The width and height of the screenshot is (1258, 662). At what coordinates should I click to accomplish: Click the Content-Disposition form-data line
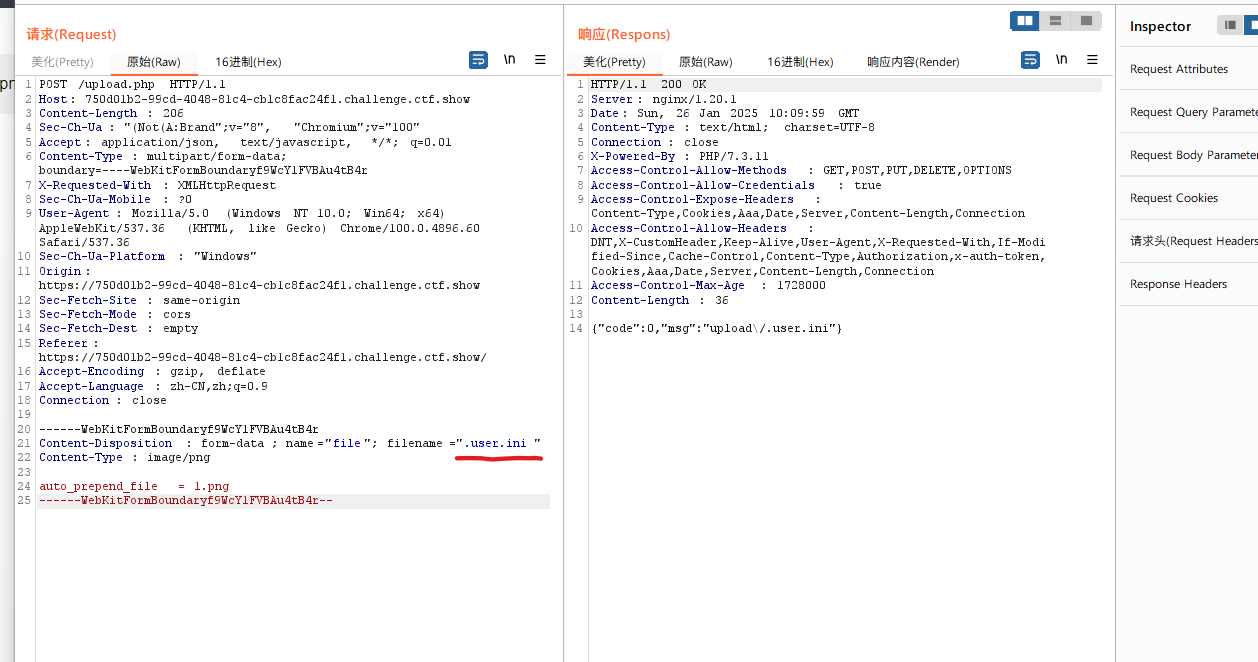(290, 443)
